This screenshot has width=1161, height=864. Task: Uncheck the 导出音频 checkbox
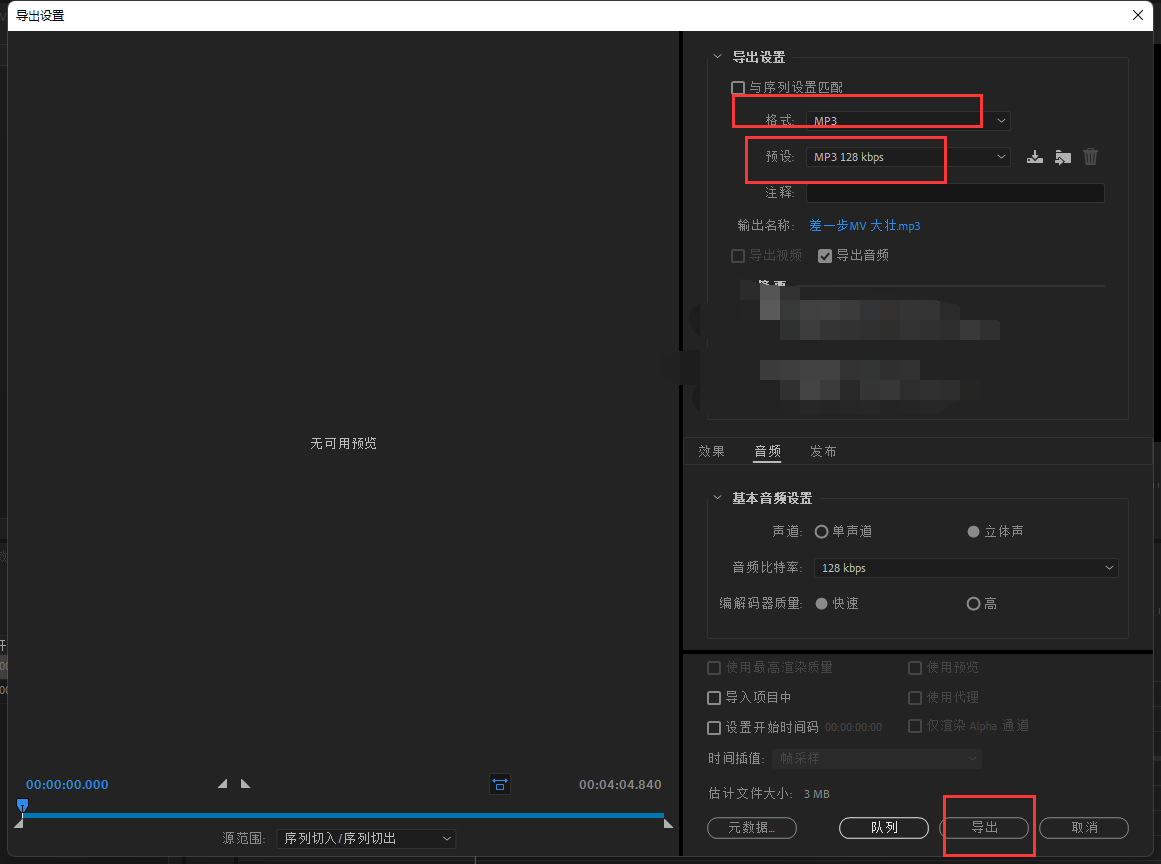tap(825, 256)
